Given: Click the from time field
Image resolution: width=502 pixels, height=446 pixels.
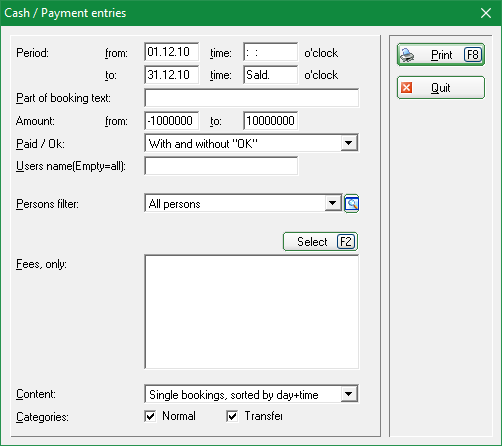Looking at the screenshot, I should click(x=270, y=52).
